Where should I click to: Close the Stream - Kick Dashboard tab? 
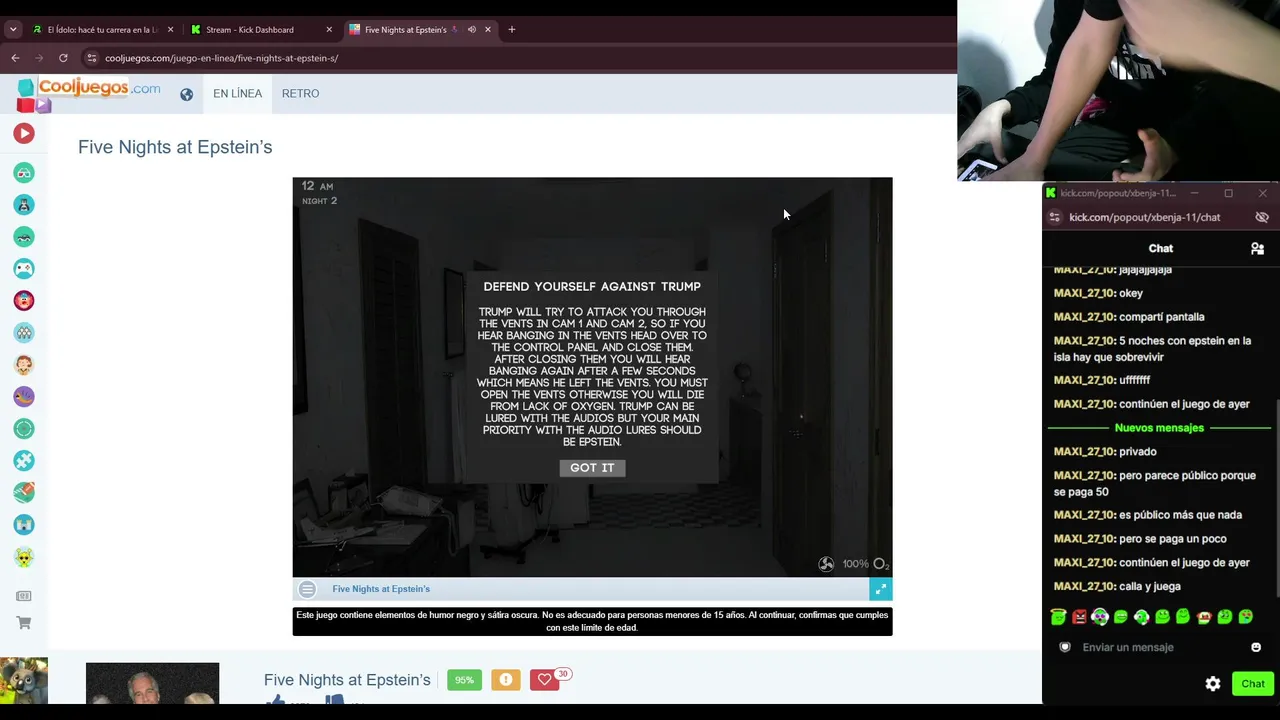click(x=329, y=30)
